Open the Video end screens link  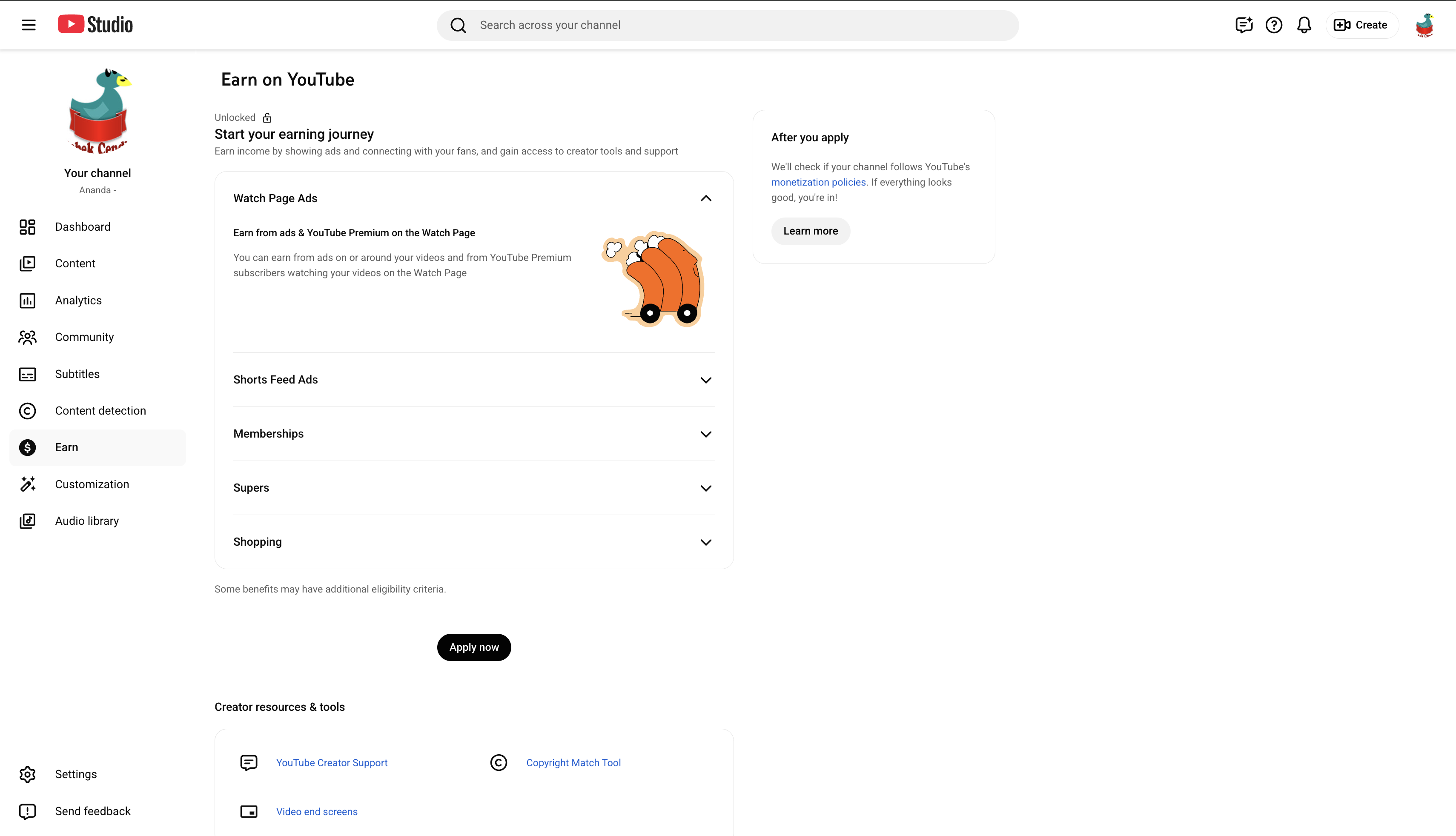(317, 812)
